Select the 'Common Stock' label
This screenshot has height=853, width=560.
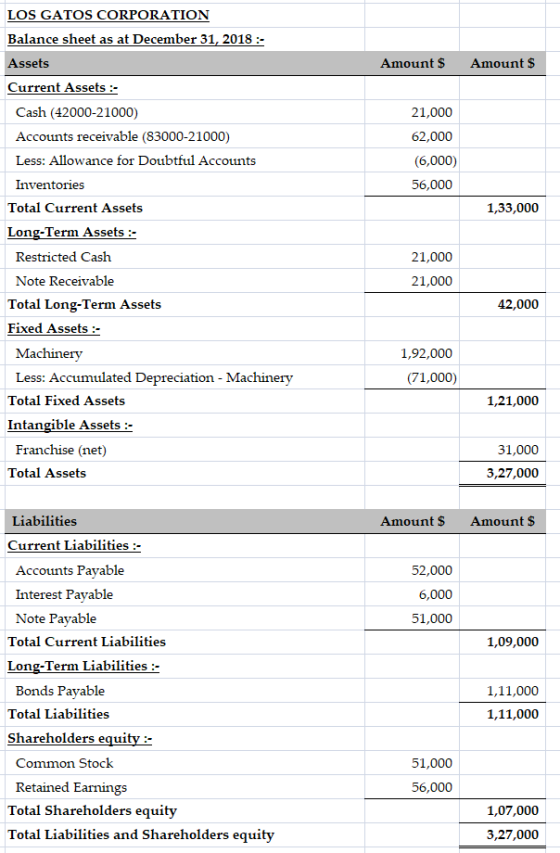click(64, 763)
